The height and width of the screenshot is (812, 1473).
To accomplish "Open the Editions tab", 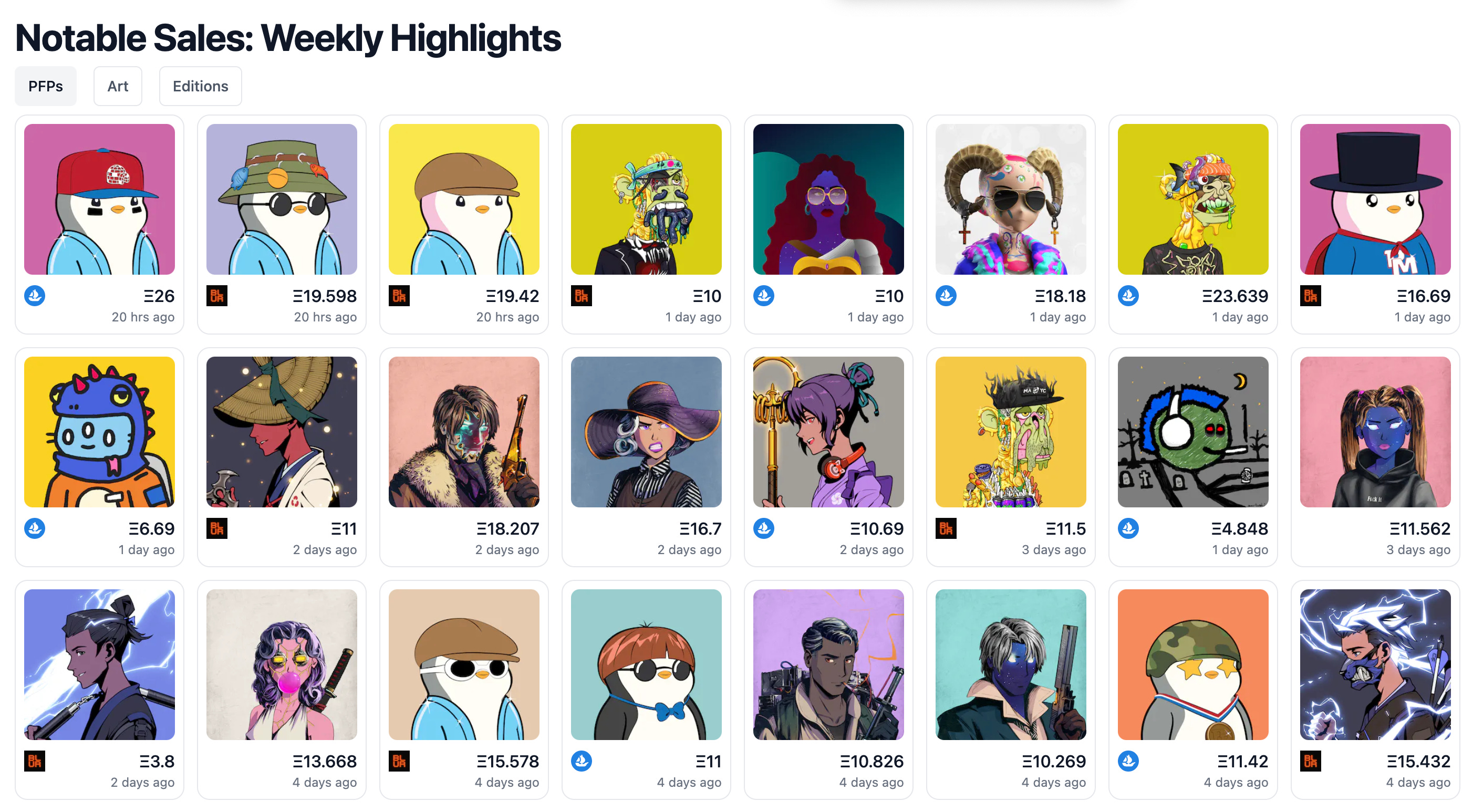I will 201,86.
